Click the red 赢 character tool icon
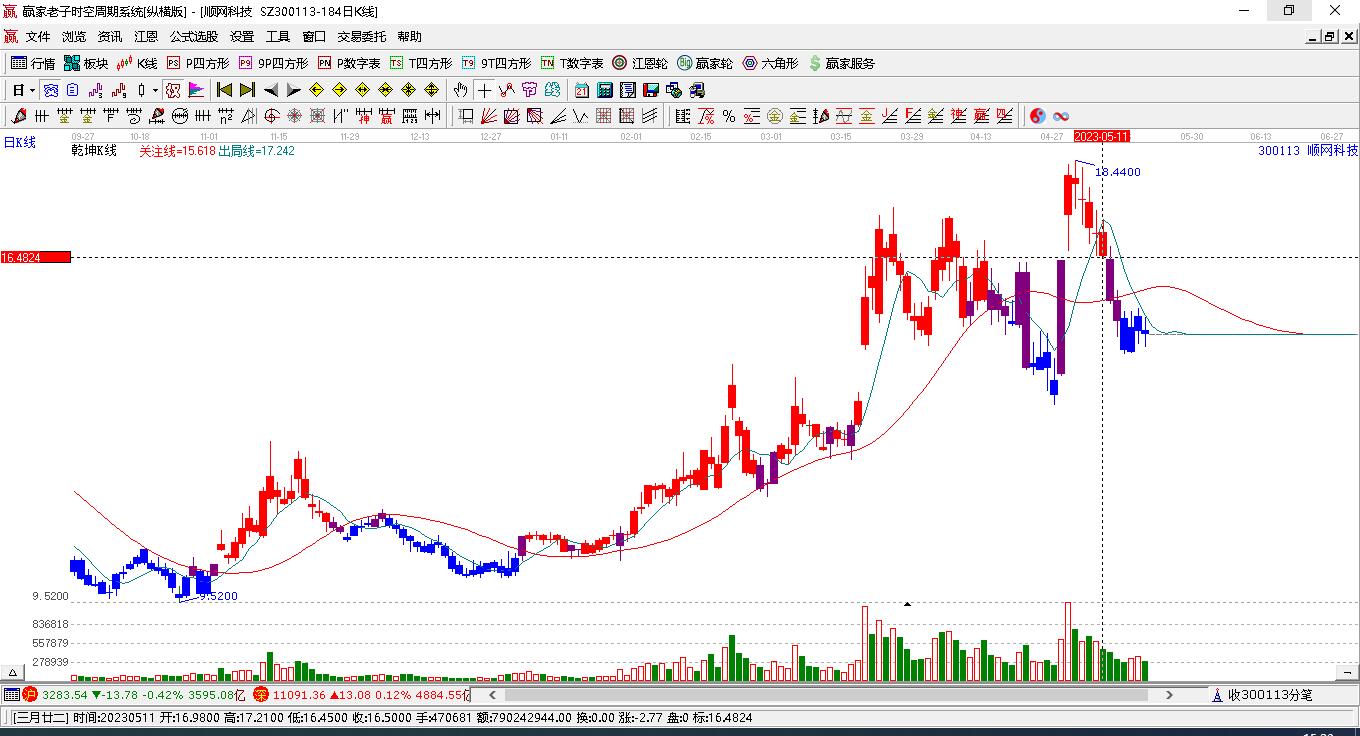 386,116
